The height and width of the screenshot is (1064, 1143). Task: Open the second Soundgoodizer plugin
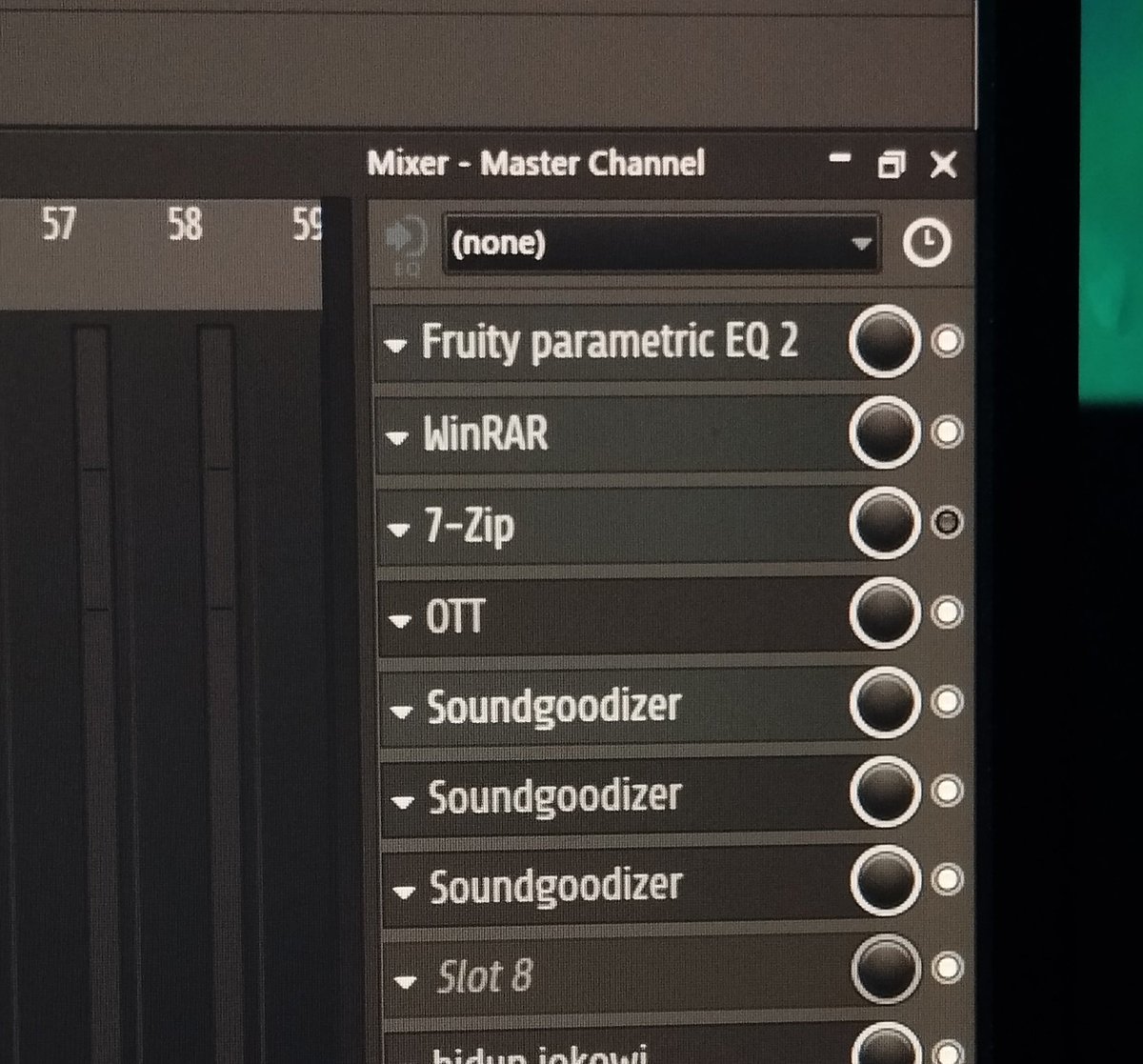(x=554, y=797)
